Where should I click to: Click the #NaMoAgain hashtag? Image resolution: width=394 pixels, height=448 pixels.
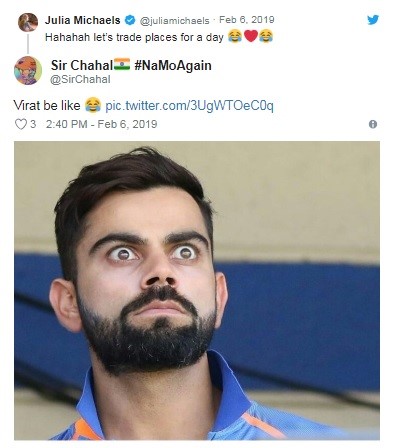[173, 65]
